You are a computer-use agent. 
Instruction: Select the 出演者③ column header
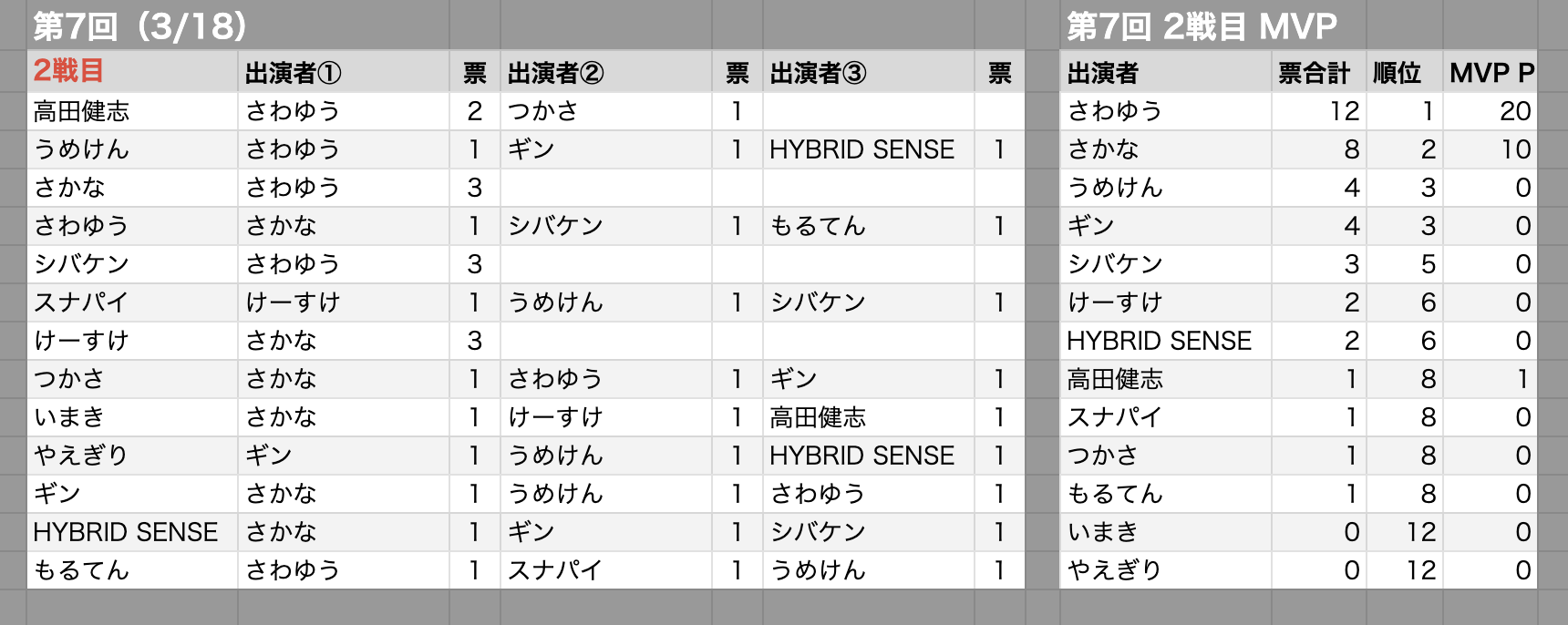(x=869, y=72)
